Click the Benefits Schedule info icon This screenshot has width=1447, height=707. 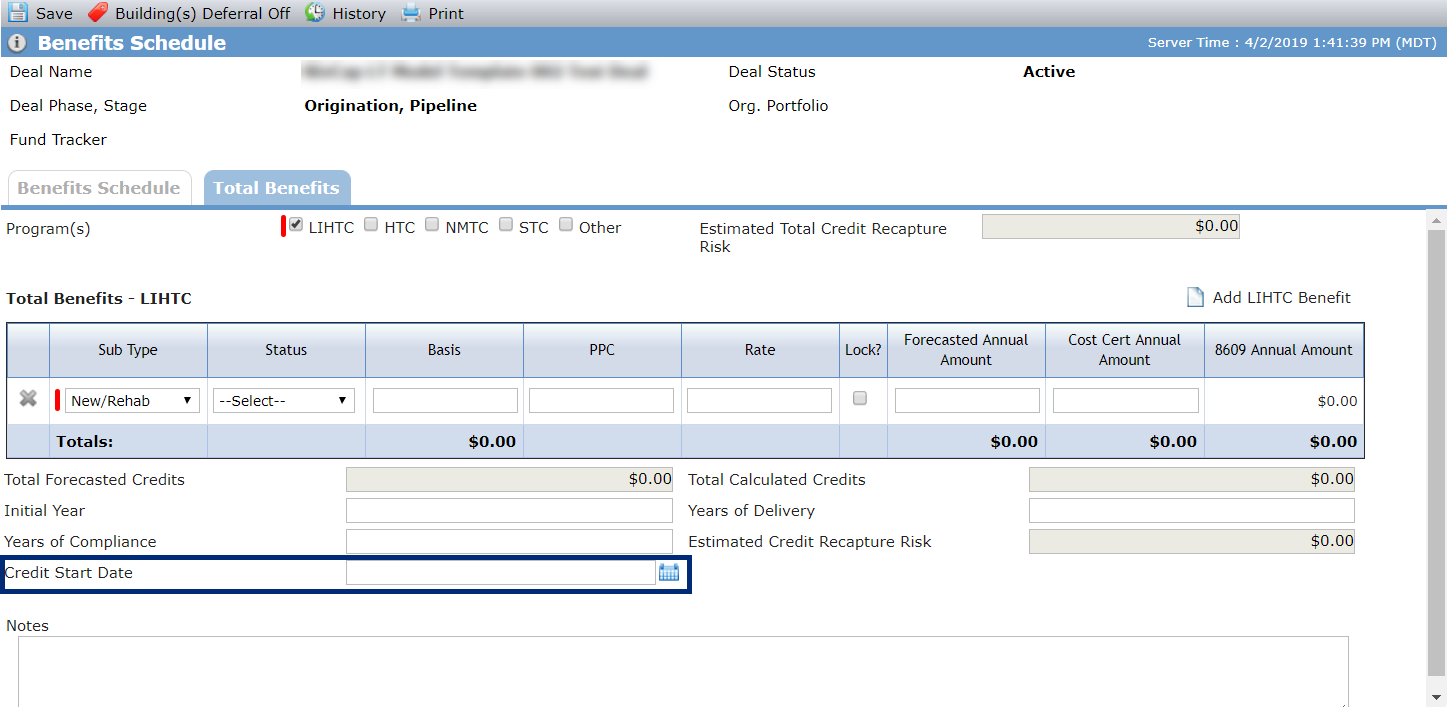point(17,43)
